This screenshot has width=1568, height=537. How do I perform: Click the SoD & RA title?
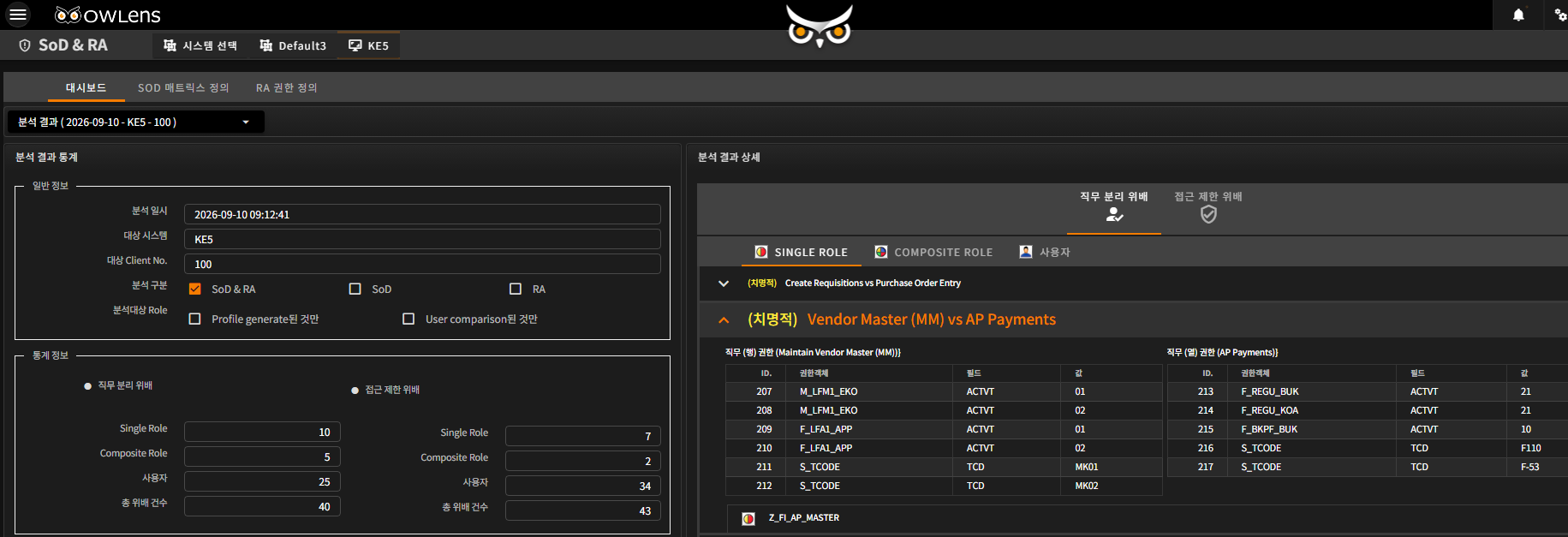pos(73,45)
